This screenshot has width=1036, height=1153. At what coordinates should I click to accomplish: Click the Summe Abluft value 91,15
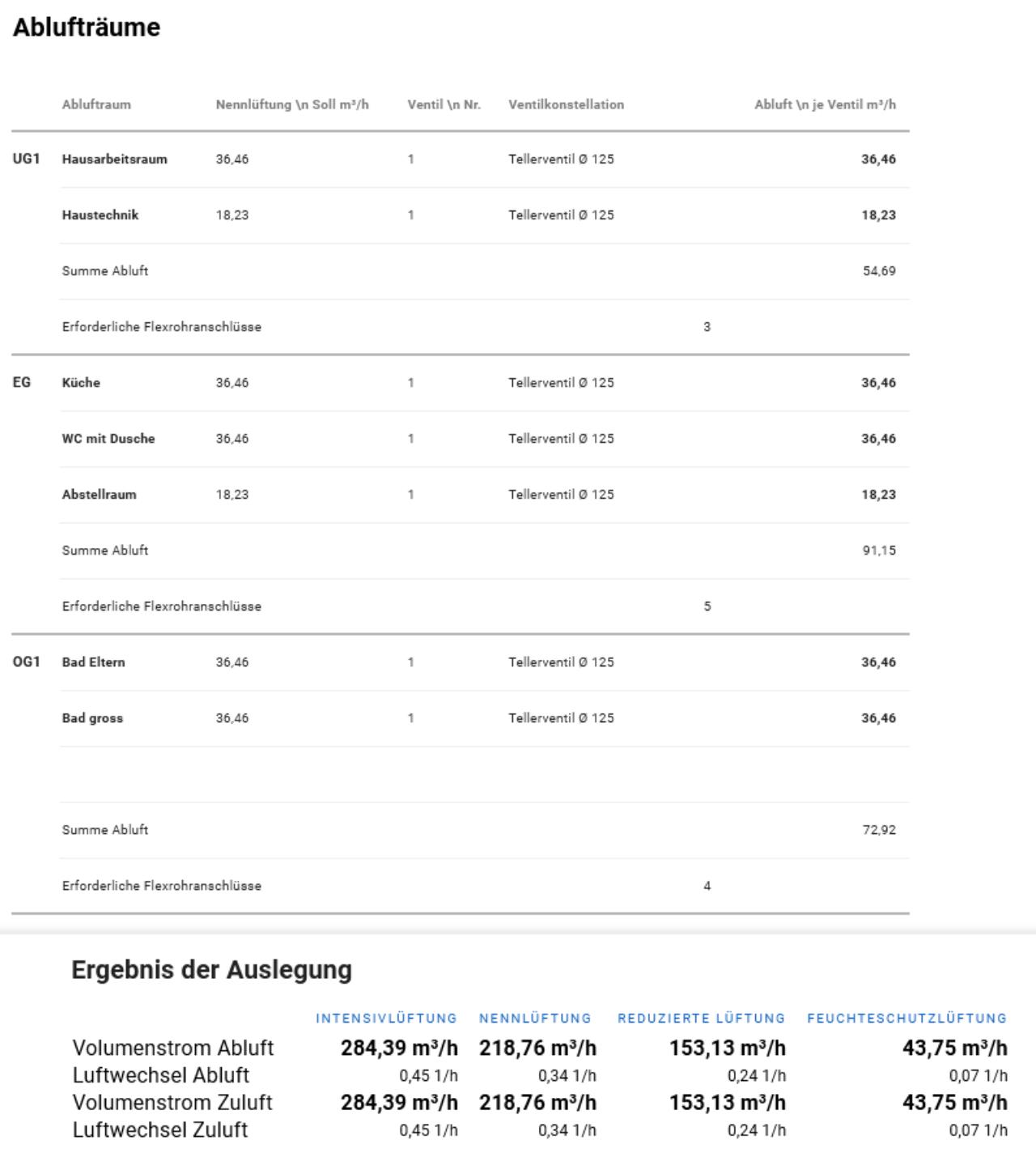879,551
